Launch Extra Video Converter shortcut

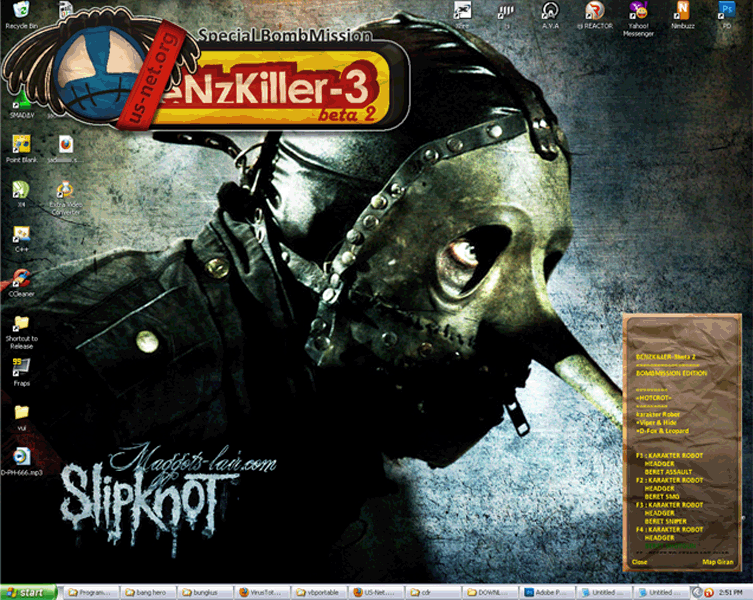[x=66, y=197]
